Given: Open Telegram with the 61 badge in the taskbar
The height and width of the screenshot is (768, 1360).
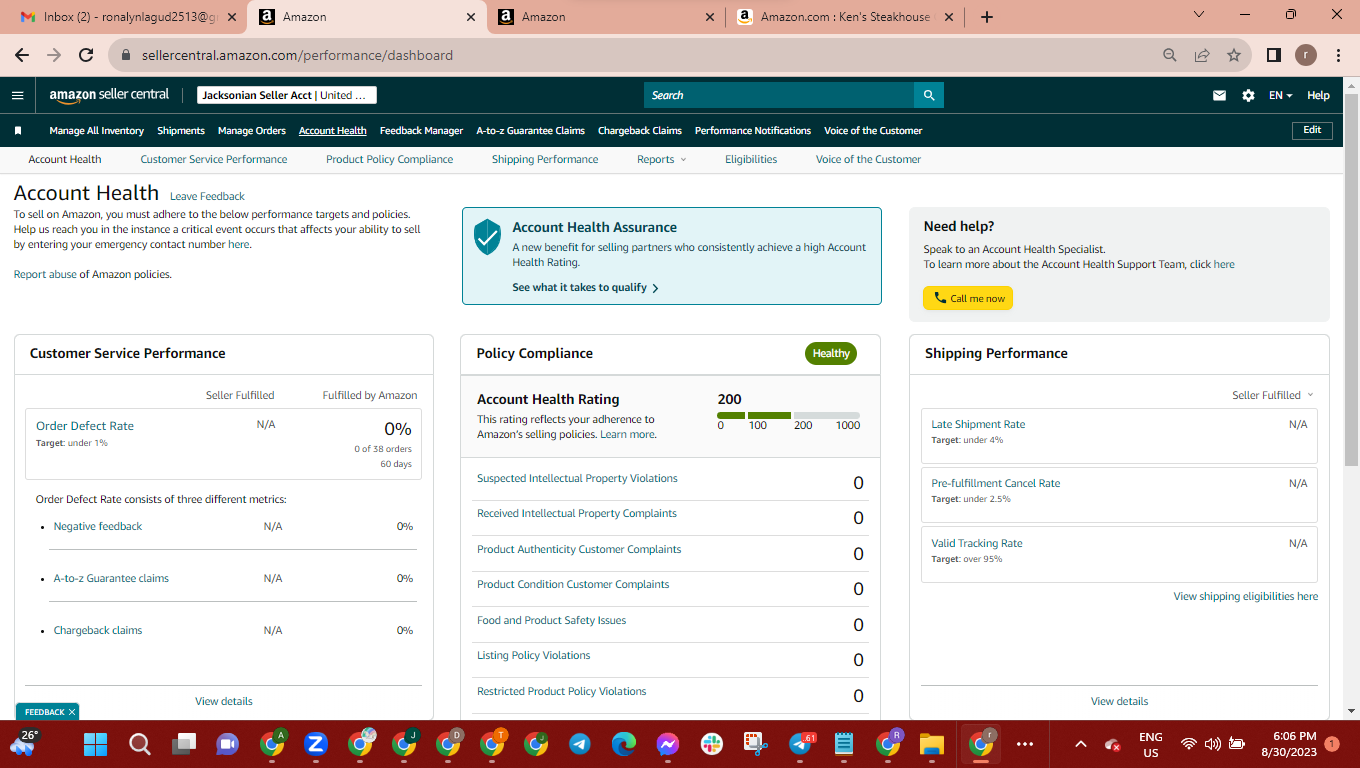Looking at the screenshot, I should [x=801, y=744].
